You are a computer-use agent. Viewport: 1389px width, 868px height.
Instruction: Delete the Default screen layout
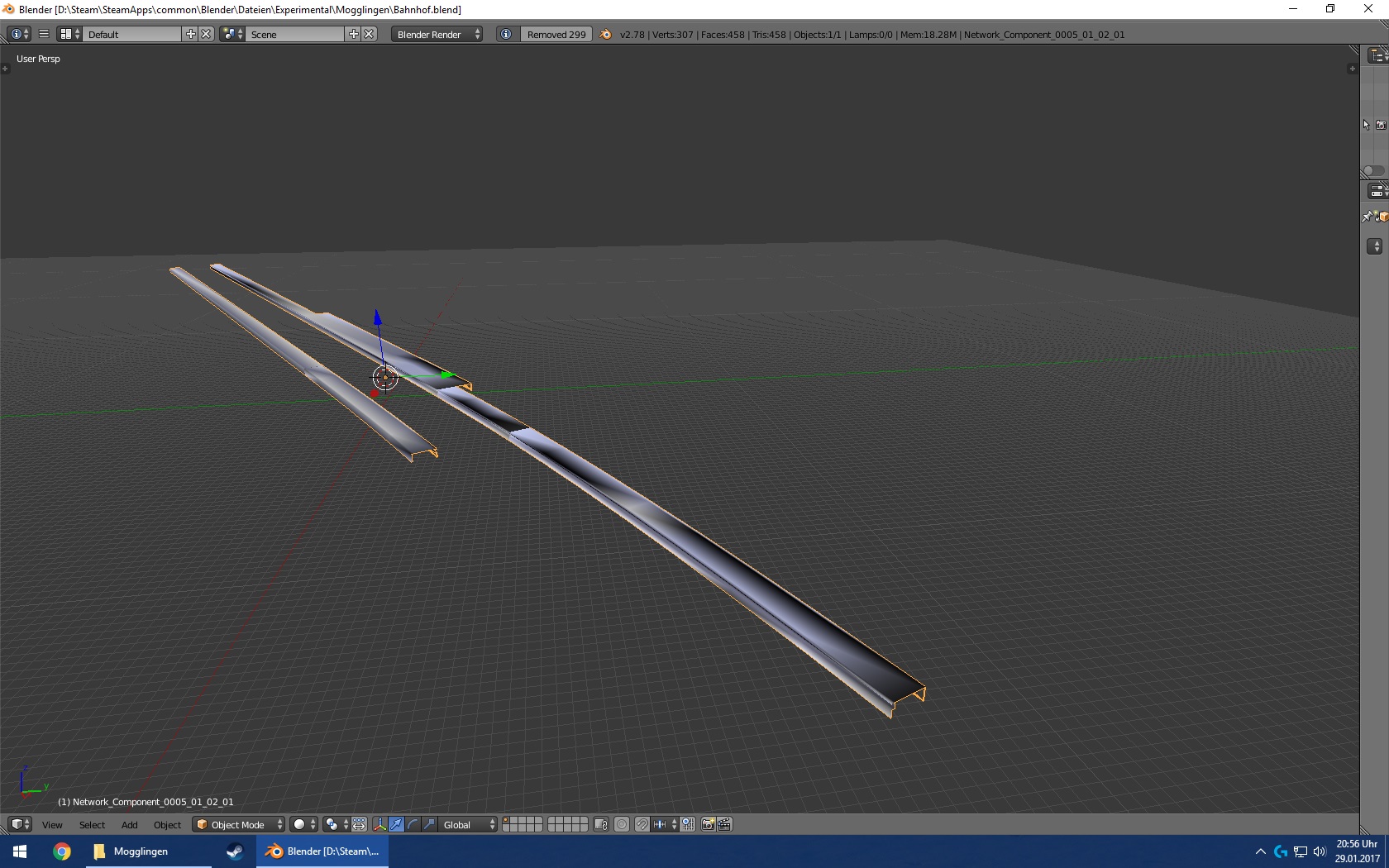click(207, 34)
